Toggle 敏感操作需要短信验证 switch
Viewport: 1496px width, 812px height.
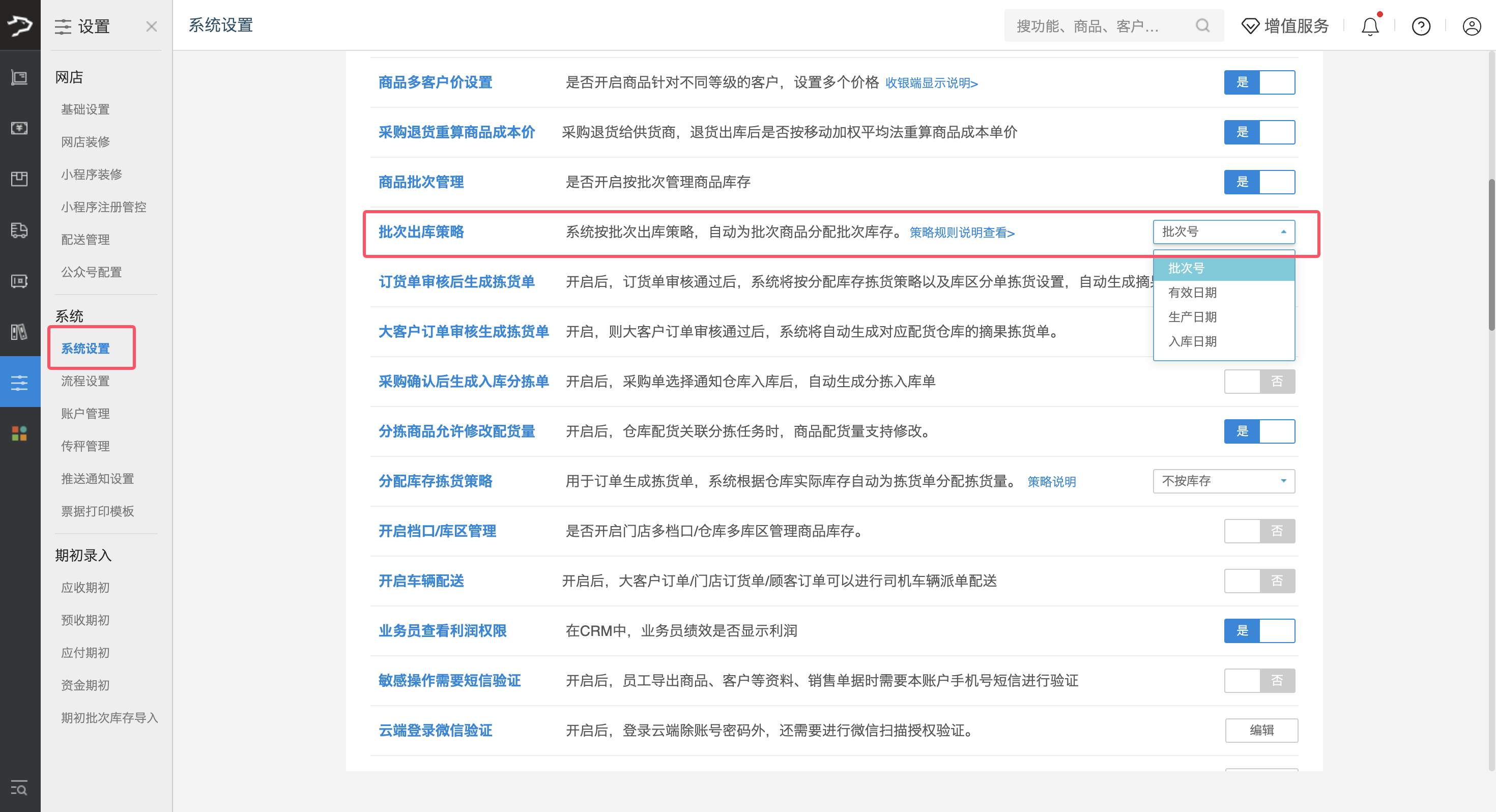pyautogui.click(x=1259, y=680)
